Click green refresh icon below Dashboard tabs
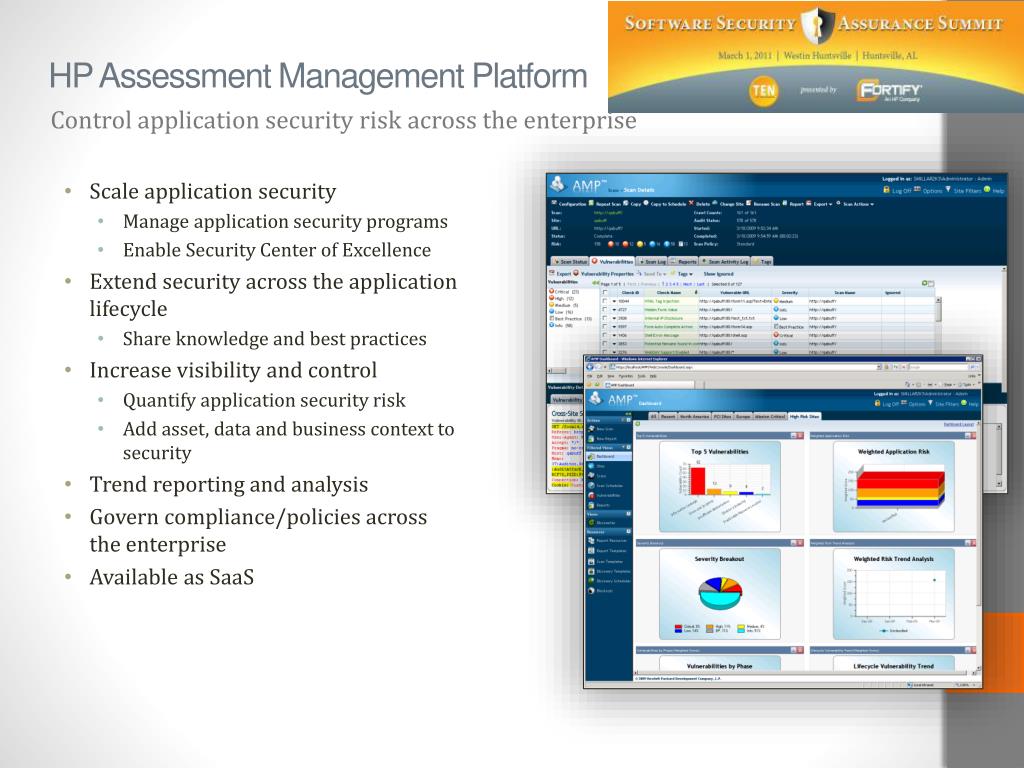This screenshot has width=1024, height=768. click(637, 424)
